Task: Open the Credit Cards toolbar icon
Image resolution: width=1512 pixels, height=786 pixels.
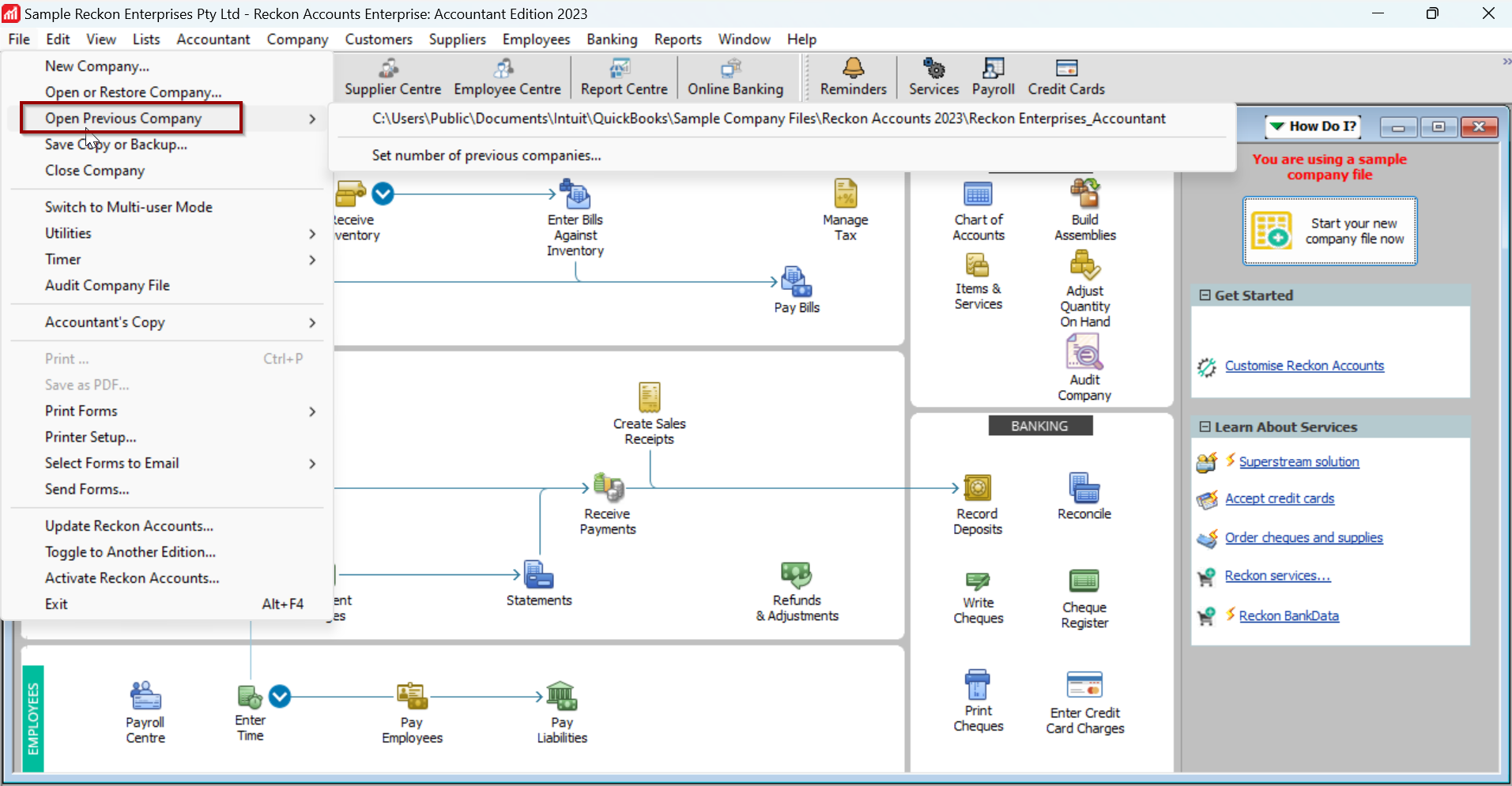Action: click(x=1066, y=77)
